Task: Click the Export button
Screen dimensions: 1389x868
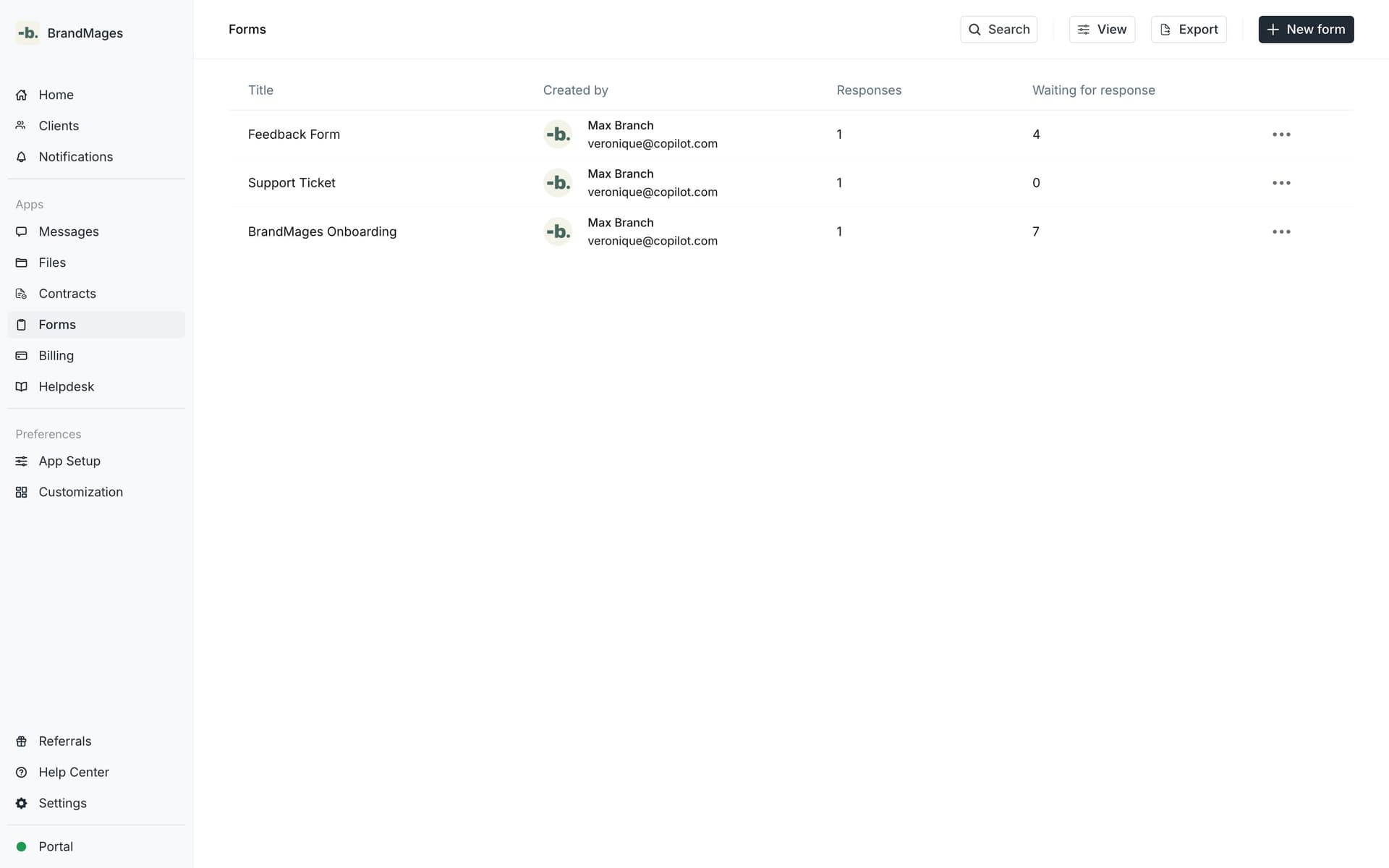Action: pos(1189,30)
